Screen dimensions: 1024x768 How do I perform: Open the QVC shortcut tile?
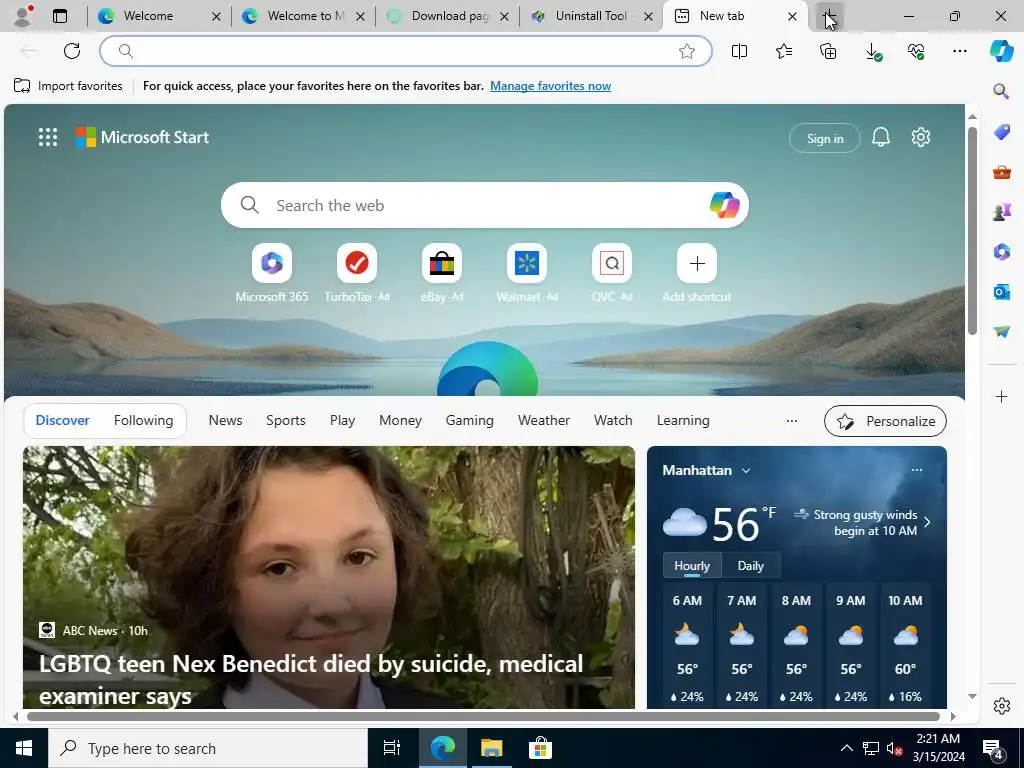(x=612, y=263)
